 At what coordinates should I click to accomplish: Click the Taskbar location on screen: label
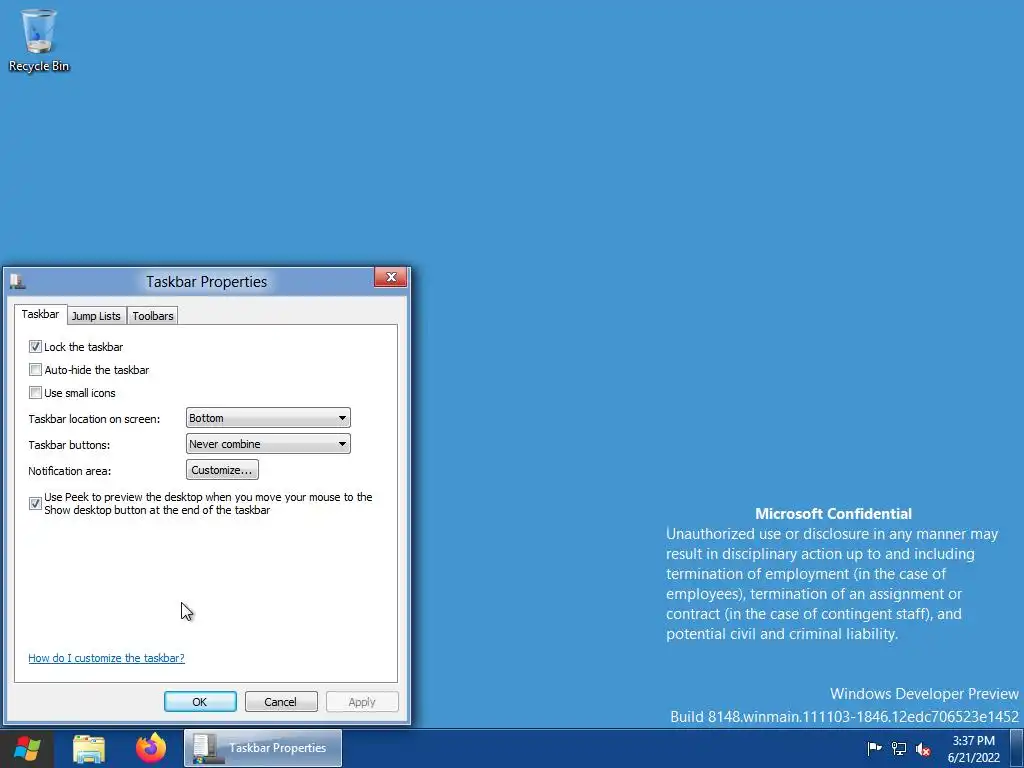click(x=94, y=419)
